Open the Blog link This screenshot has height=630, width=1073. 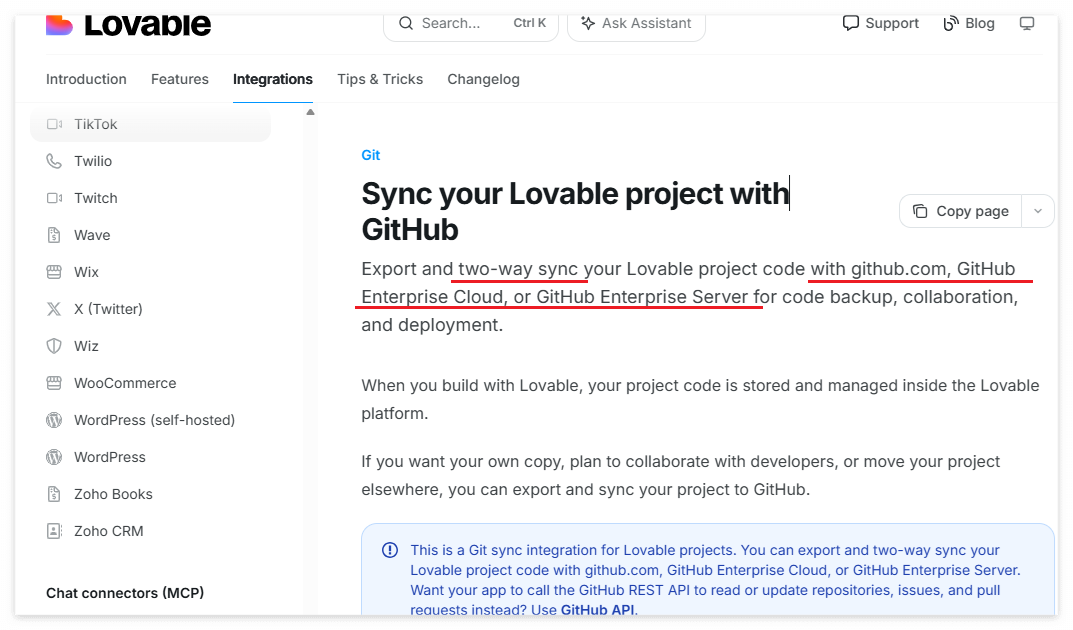click(969, 23)
